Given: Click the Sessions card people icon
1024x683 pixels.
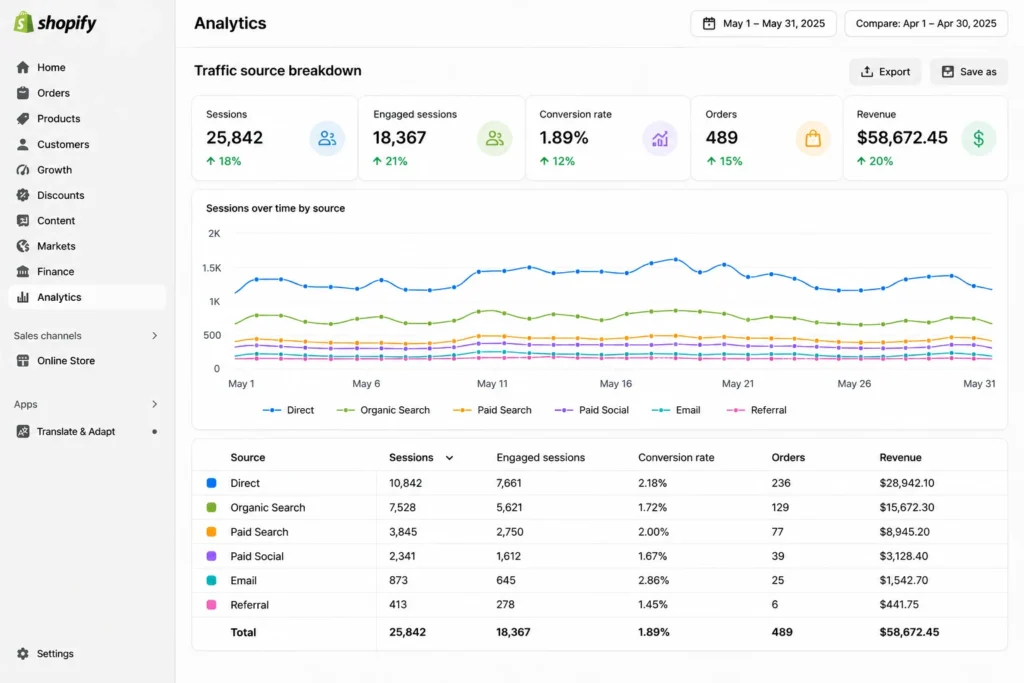Looking at the screenshot, I should 327,138.
